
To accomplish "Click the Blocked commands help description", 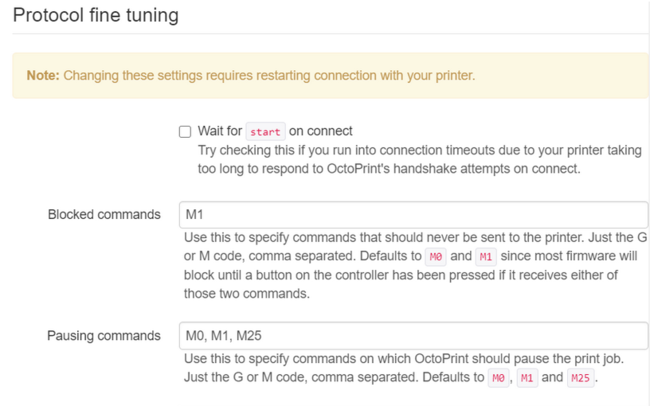I will click(x=412, y=266).
